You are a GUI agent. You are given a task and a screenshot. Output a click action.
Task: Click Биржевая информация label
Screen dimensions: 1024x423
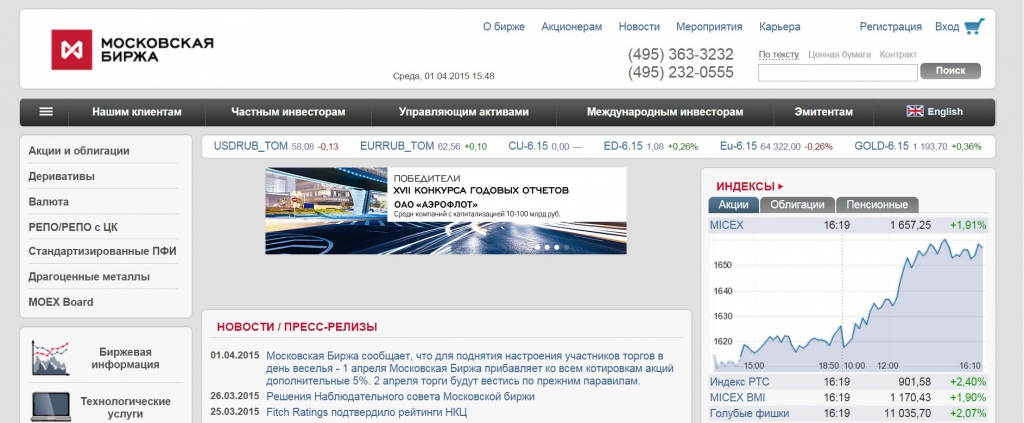coord(125,358)
